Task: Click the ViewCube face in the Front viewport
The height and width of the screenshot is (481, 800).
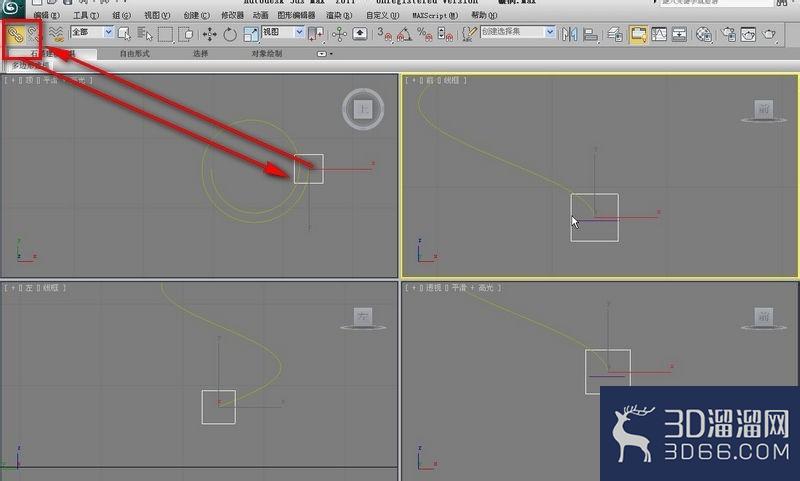Action: pyautogui.click(x=763, y=109)
